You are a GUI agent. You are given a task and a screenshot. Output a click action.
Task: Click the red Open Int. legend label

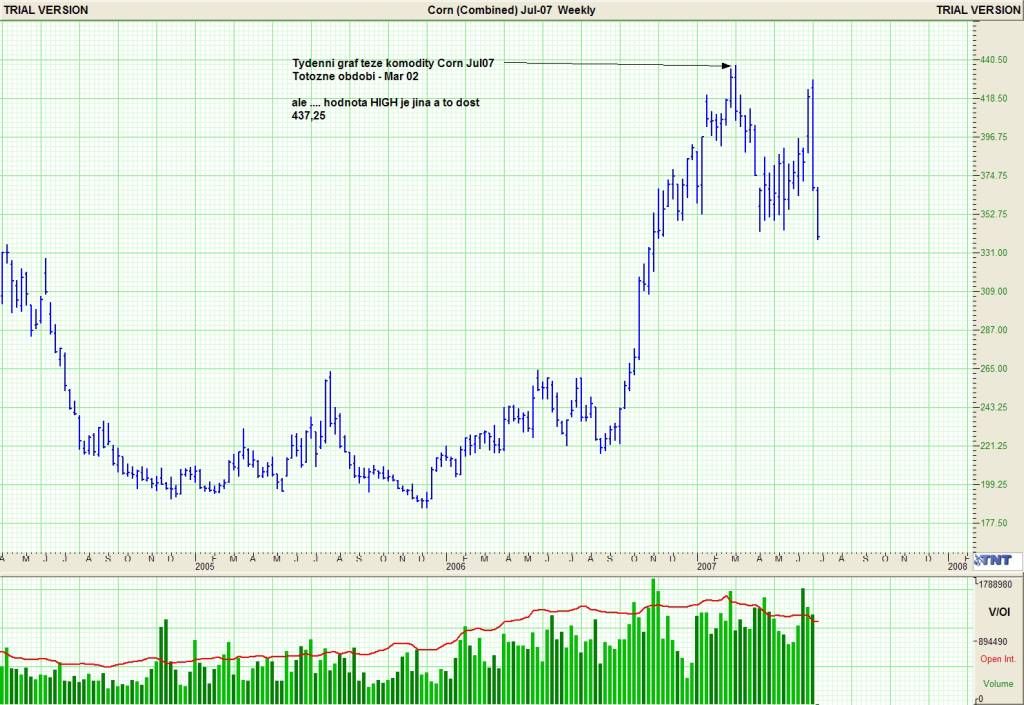(998, 659)
